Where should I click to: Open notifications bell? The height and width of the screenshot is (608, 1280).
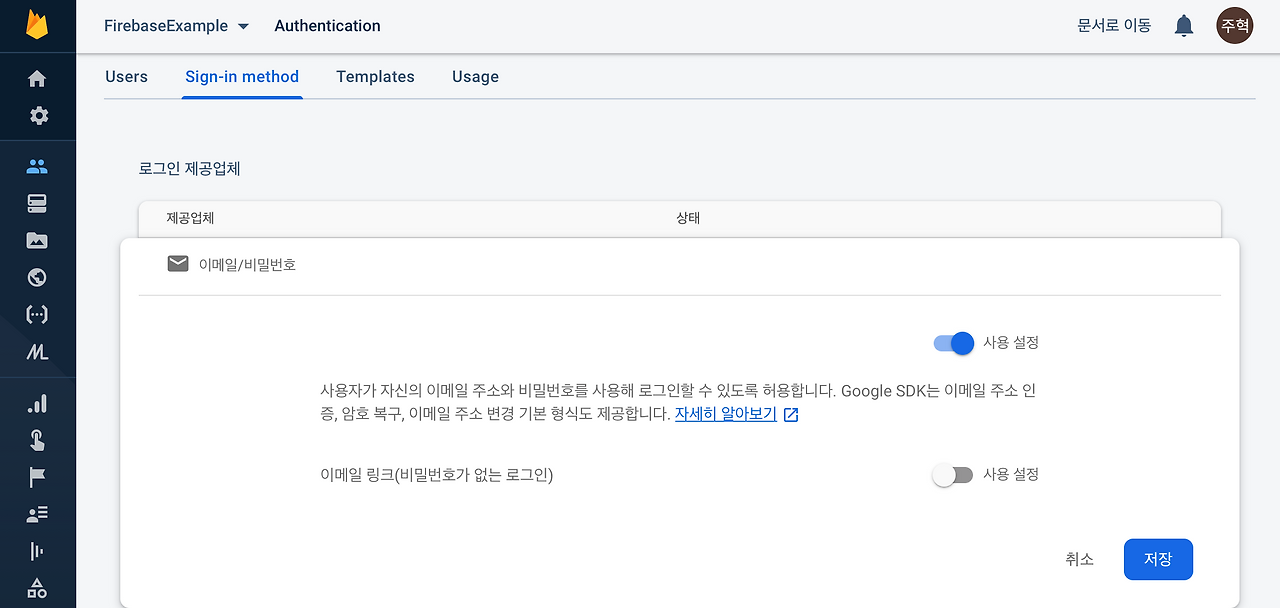[x=1184, y=26]
